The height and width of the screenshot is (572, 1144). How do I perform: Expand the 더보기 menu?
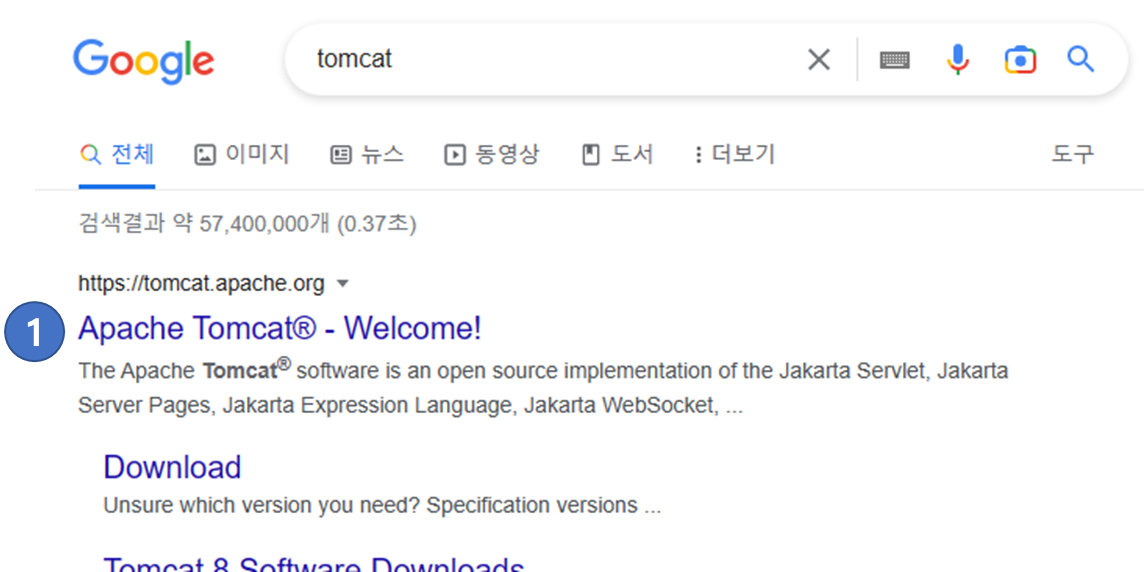[735, 155]
